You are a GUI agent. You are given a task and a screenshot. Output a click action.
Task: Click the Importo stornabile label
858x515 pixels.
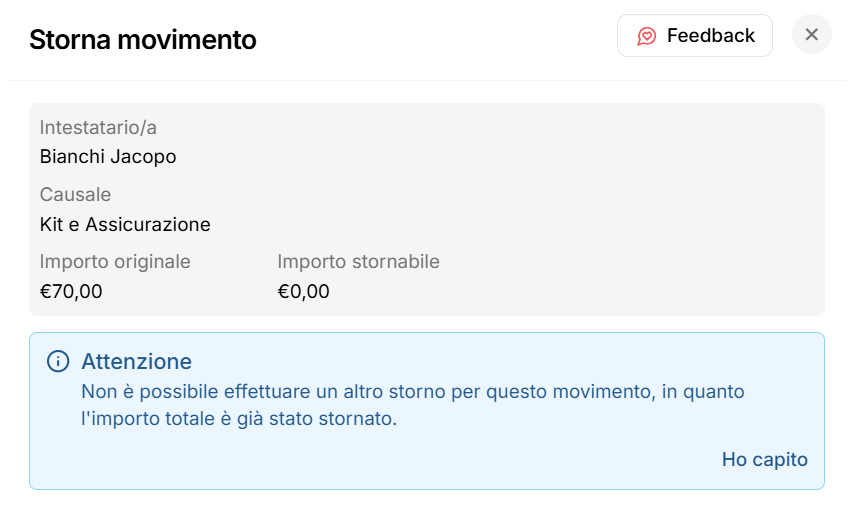(358, 262)
